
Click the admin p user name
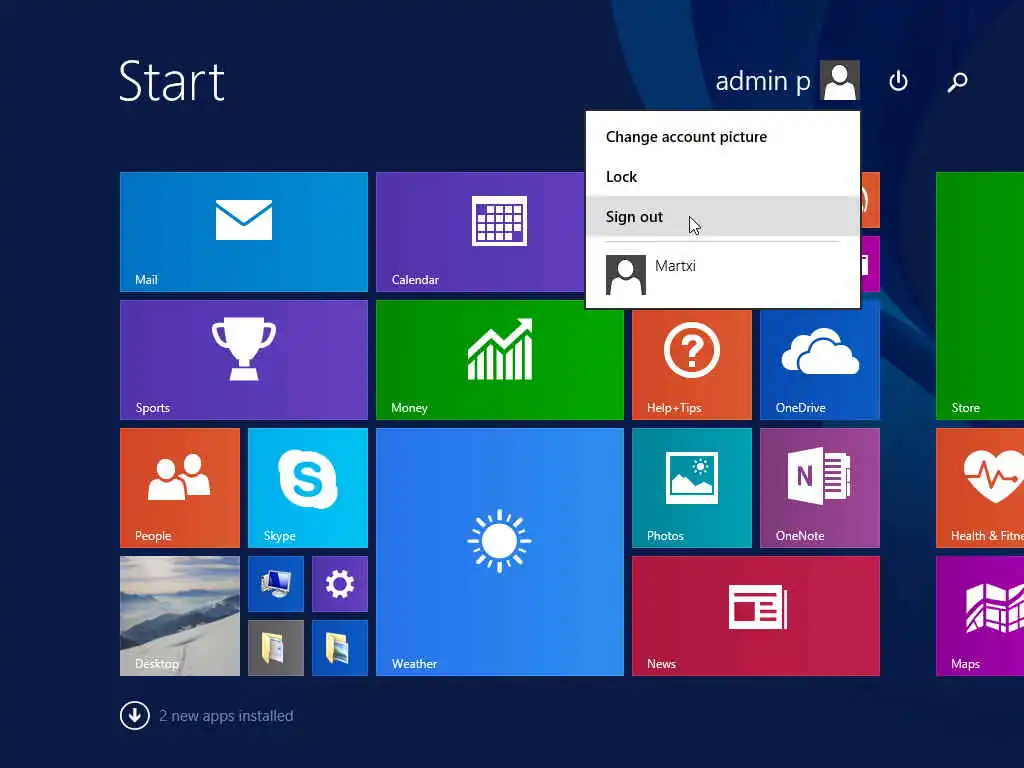[763, 81]
